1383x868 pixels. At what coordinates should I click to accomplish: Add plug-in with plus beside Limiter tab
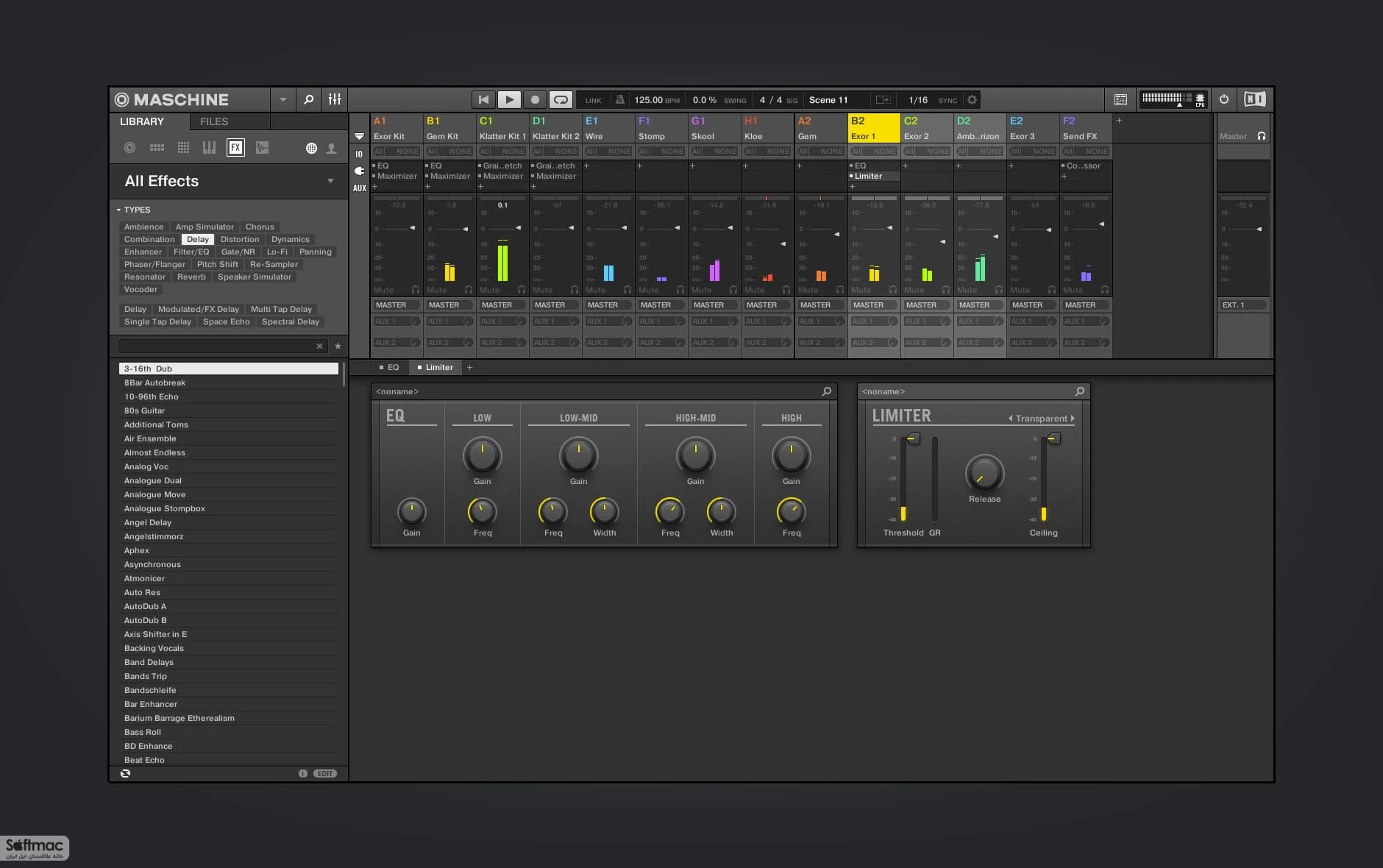(470, 367)
